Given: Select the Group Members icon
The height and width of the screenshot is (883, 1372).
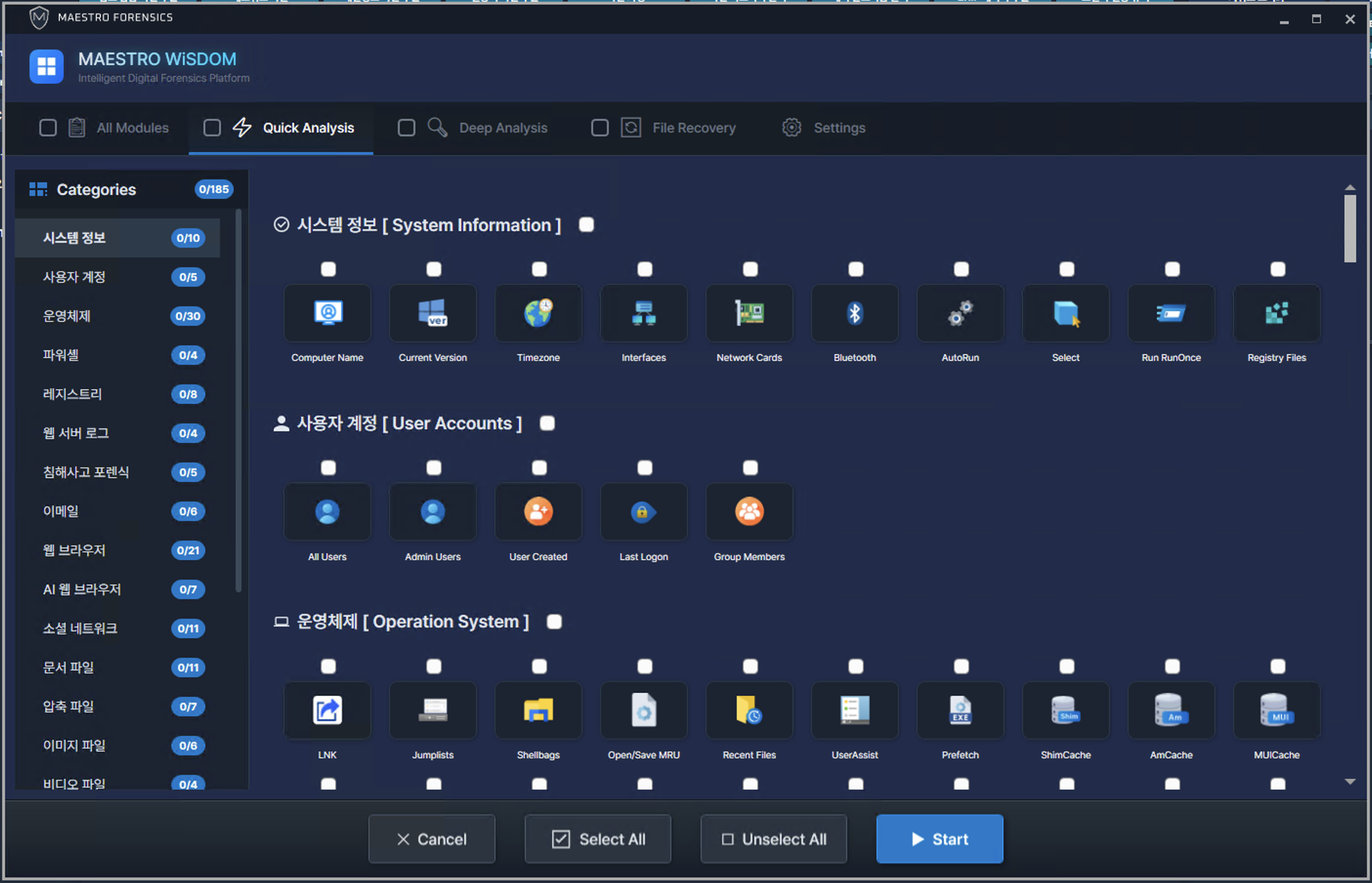Looking at the screenshot, I should coord(749,511).
